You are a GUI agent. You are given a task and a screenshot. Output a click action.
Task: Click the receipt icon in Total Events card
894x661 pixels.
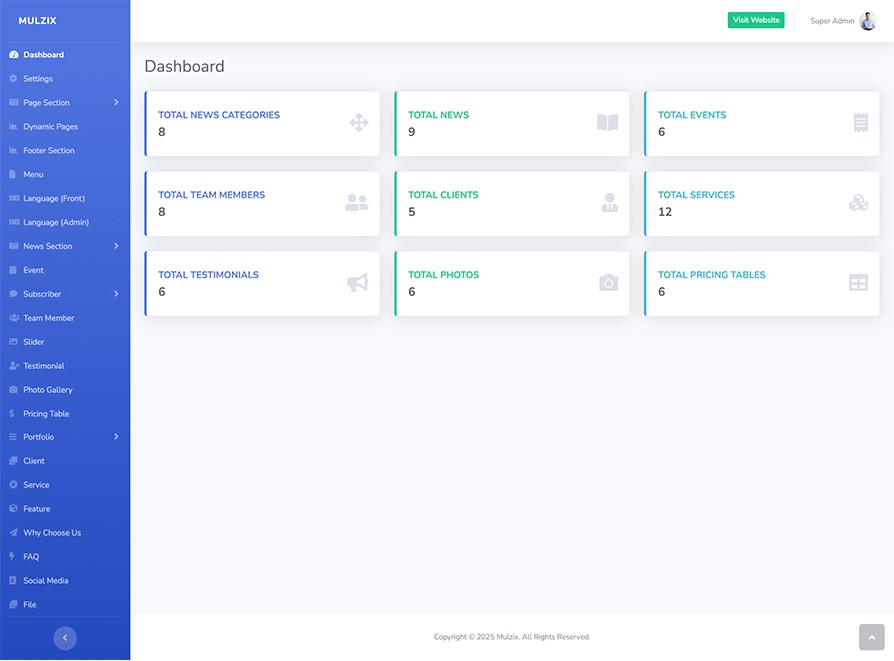click(x=860, y=123)
